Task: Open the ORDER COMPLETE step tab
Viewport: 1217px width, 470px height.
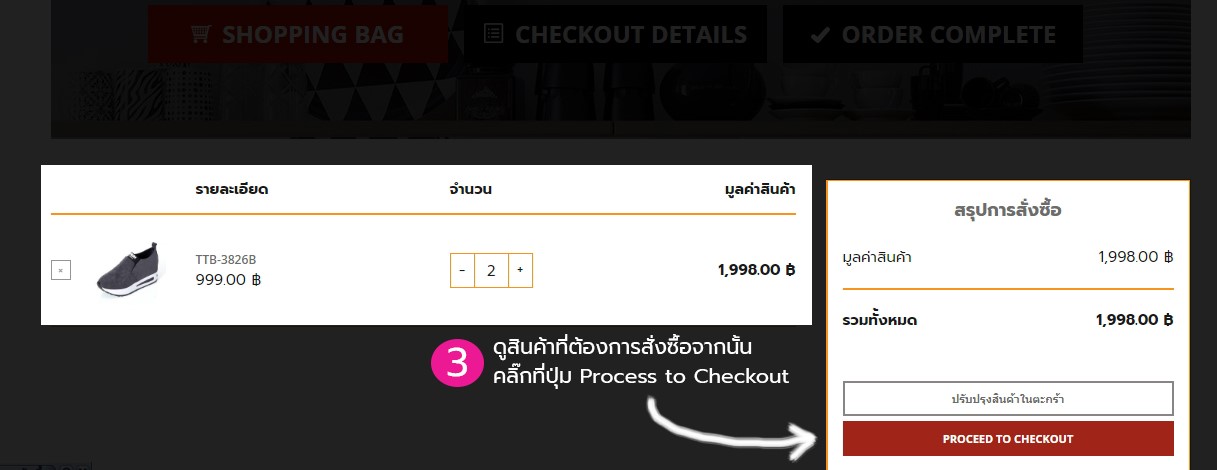Action: point(933,35)
